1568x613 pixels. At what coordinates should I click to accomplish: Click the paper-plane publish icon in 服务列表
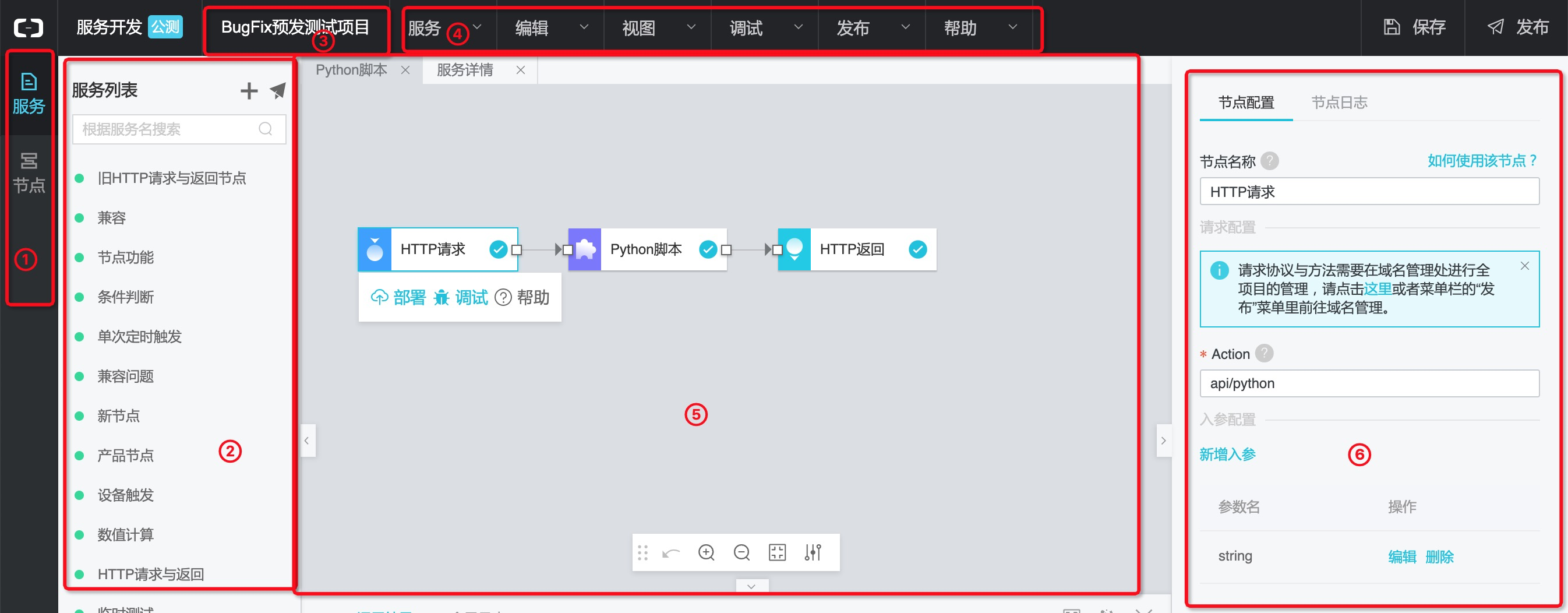pos(278,91)
